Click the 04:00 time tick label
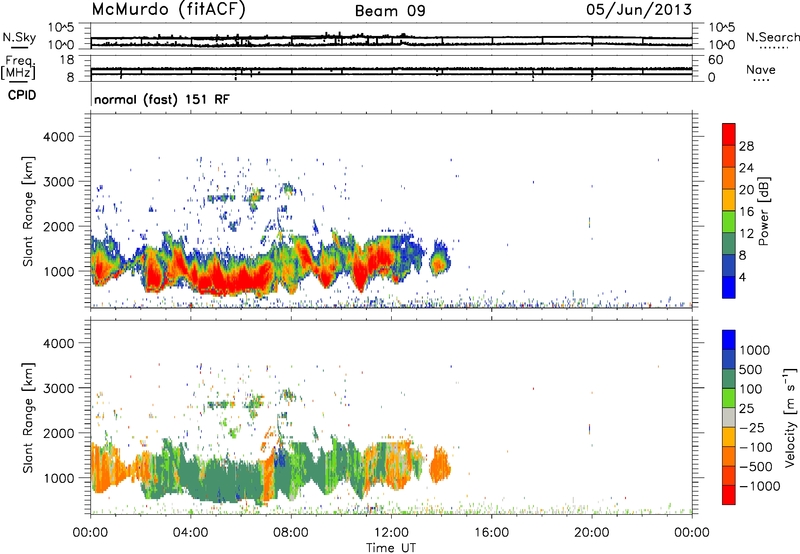Image resolution: width=800 pixels, height=554 pixels. click(191, 533)
